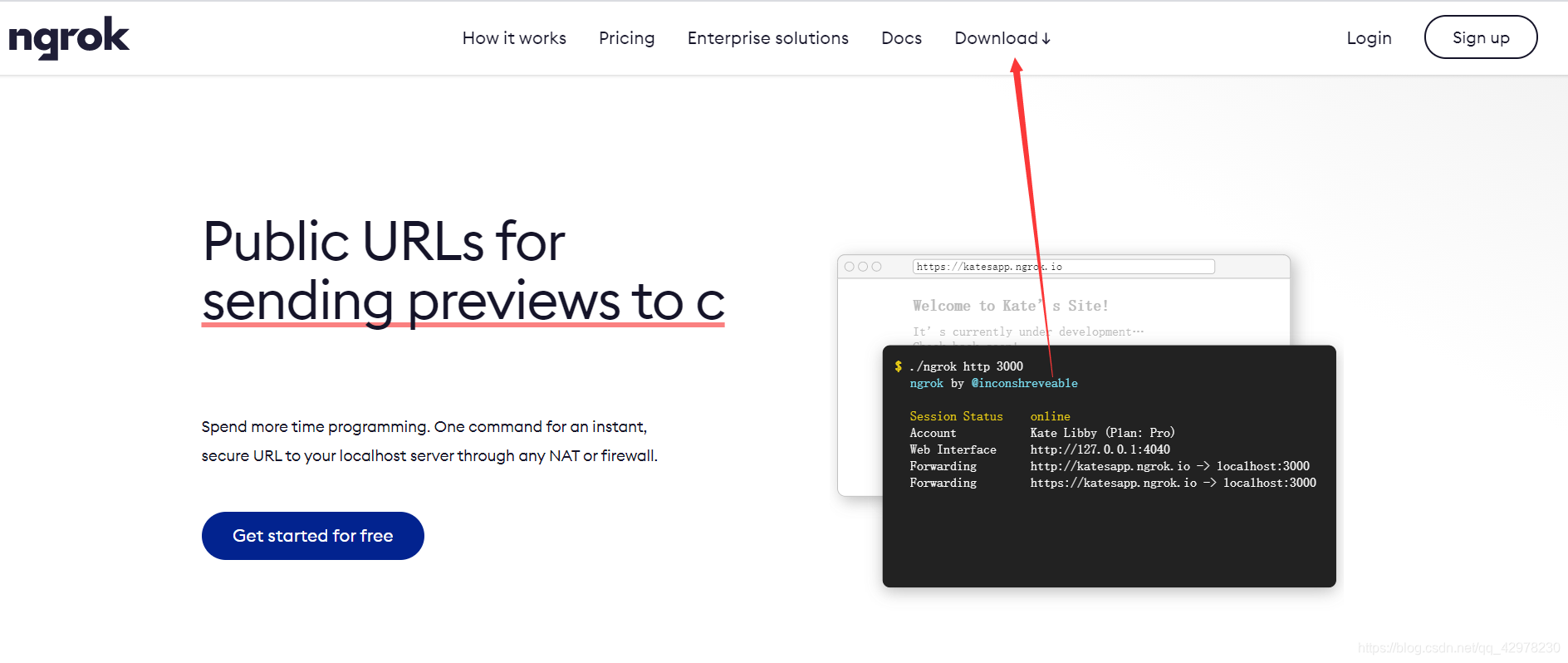The image size is (1568, 663).
Task: Open the Pricing page
Action: click(627, 38)
